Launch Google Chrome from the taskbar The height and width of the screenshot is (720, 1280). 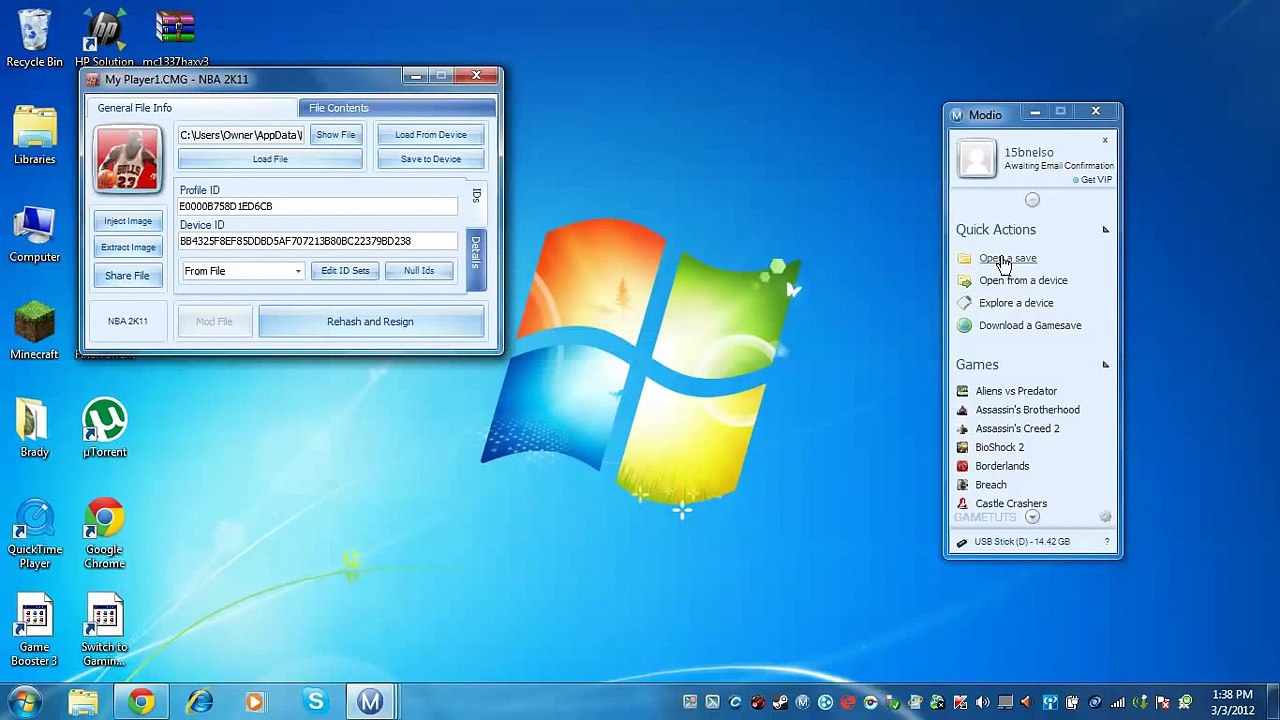(x=141, y=702)
